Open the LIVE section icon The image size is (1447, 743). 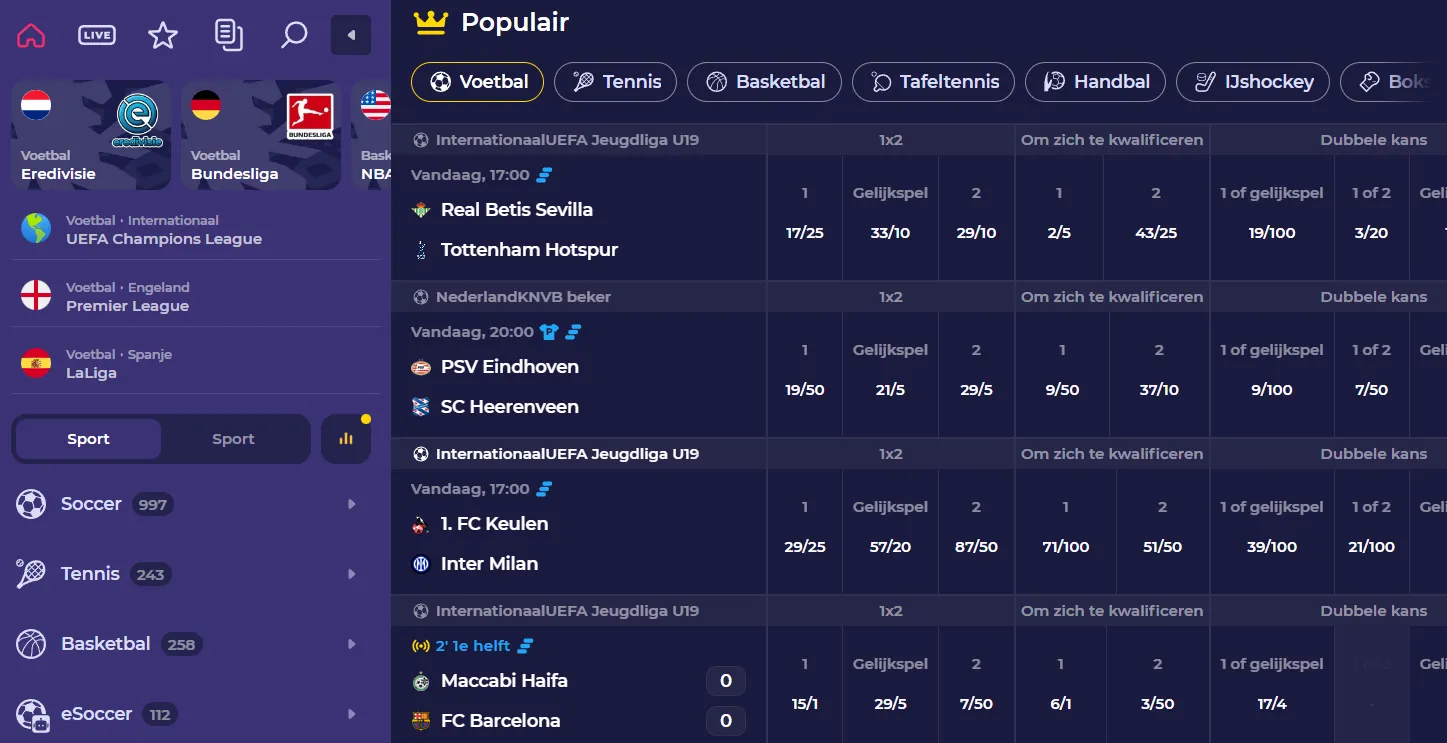click(96, 34)
